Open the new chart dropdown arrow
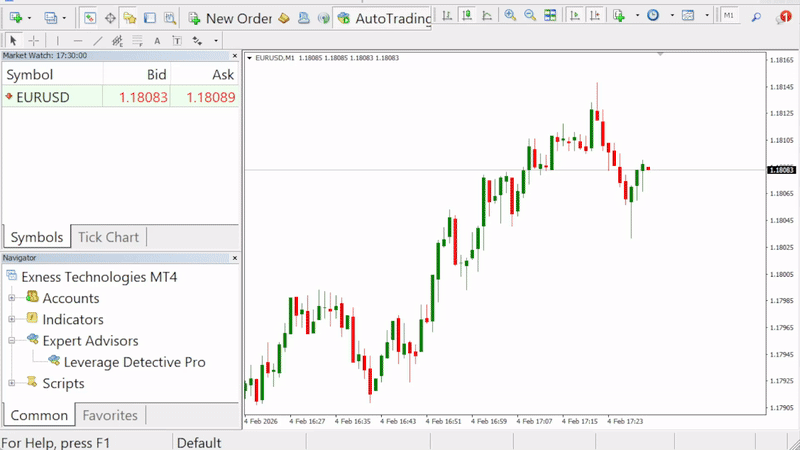The width and height of the screenshot is (800, 450). click(29, 18)
